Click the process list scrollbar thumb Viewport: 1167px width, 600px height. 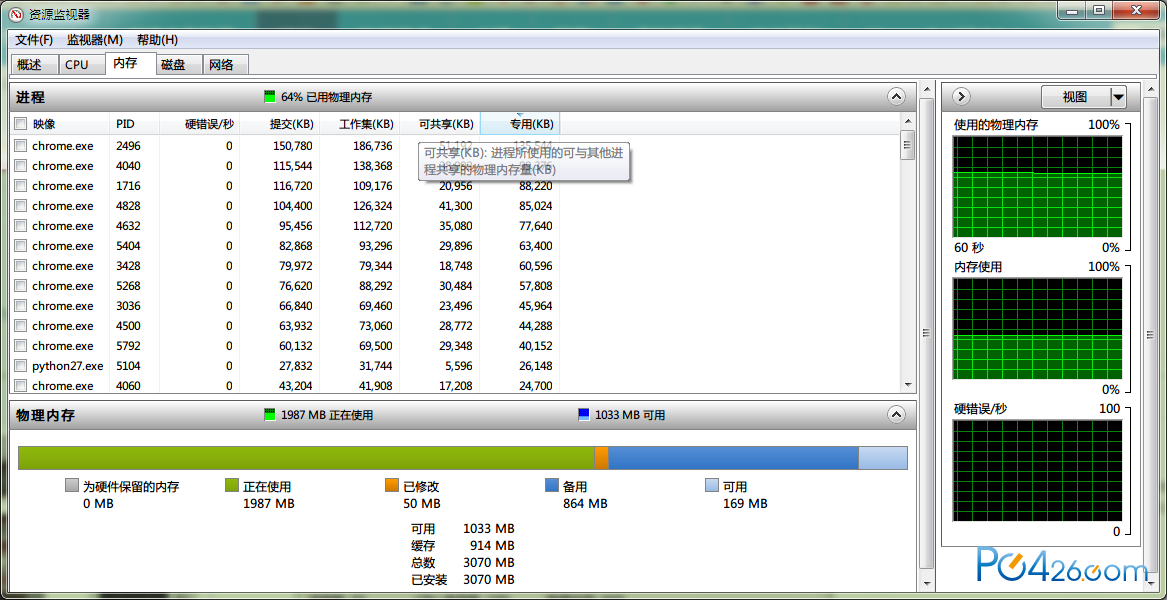click(x=907, y=144)
